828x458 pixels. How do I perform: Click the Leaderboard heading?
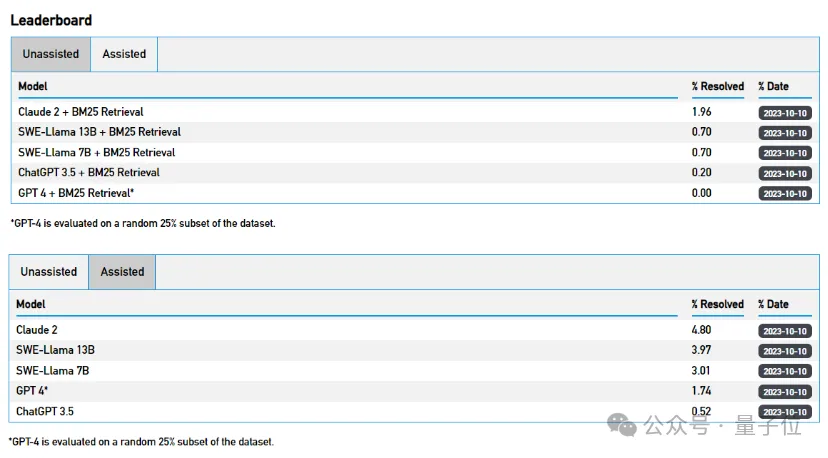(x=51, y=20)
